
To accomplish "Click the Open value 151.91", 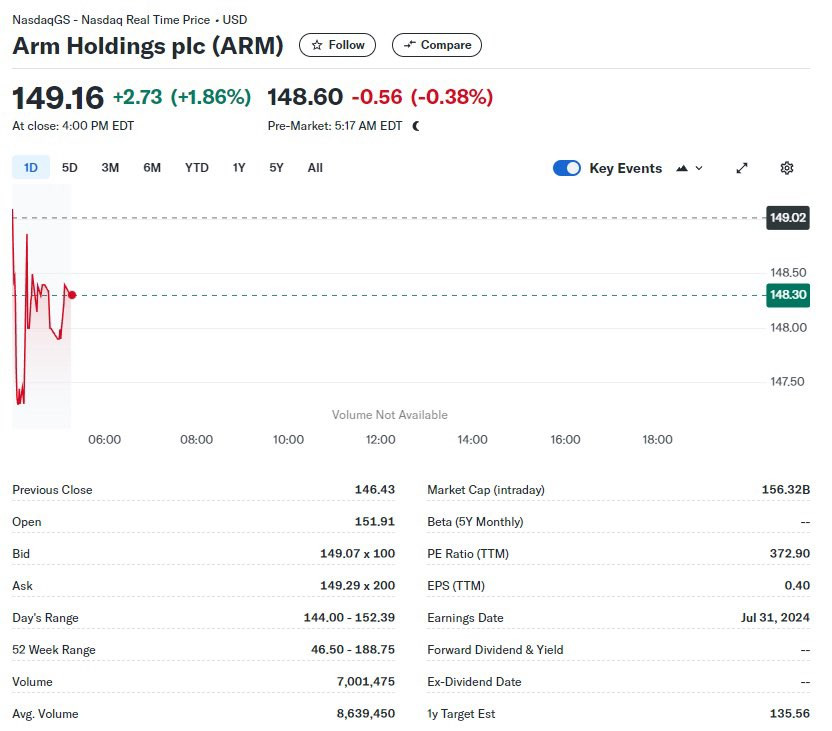I will 375,521.
